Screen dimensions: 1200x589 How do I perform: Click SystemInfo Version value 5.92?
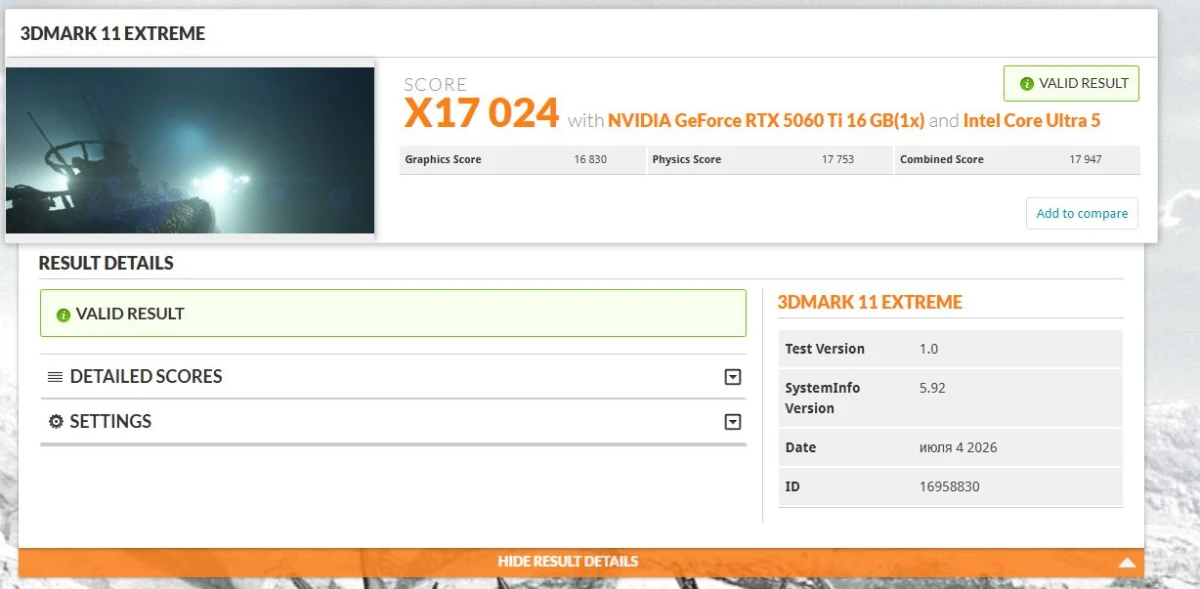[932, 388]
